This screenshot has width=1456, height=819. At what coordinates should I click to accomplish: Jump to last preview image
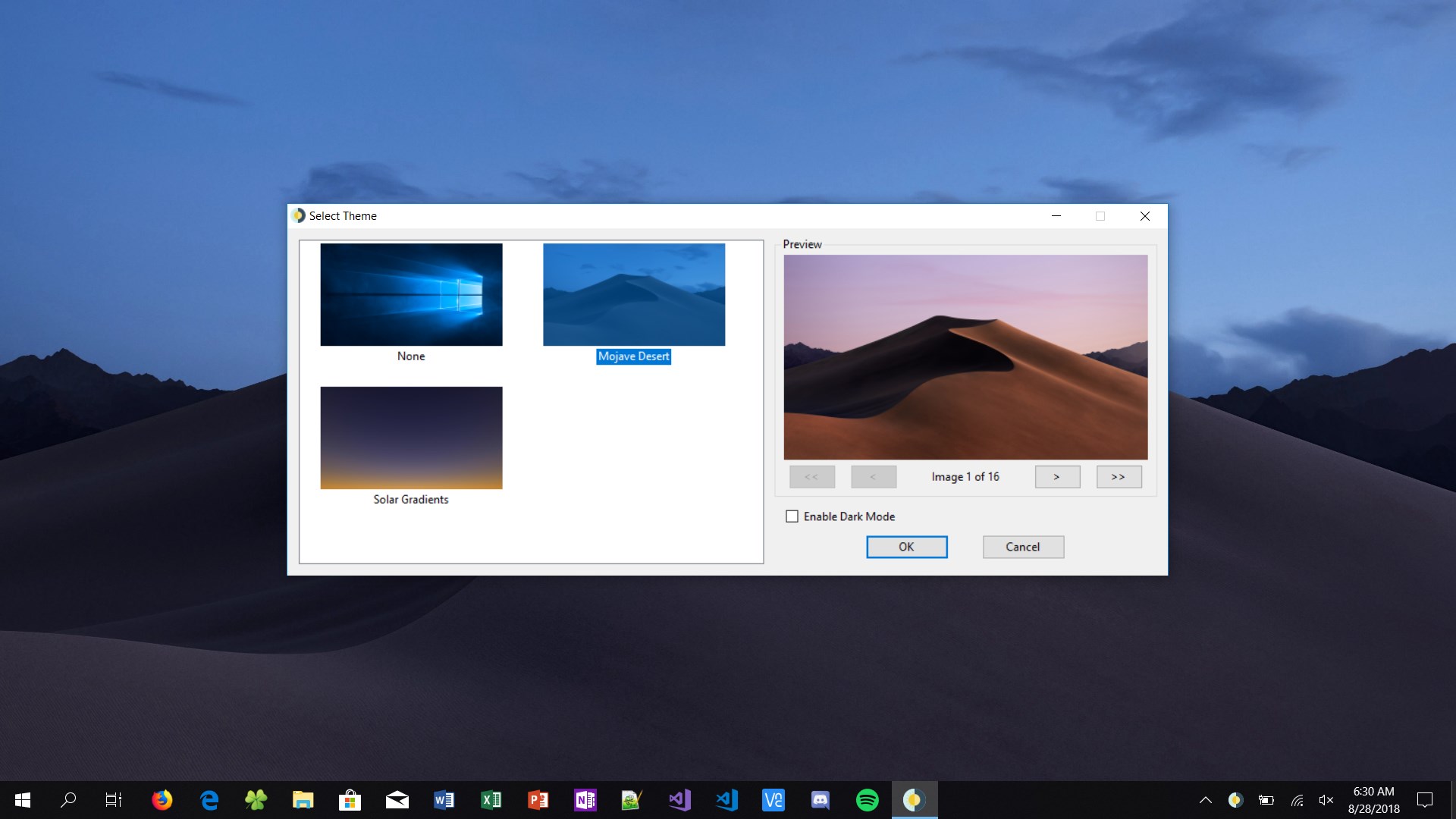click(x=1118, y=476)
